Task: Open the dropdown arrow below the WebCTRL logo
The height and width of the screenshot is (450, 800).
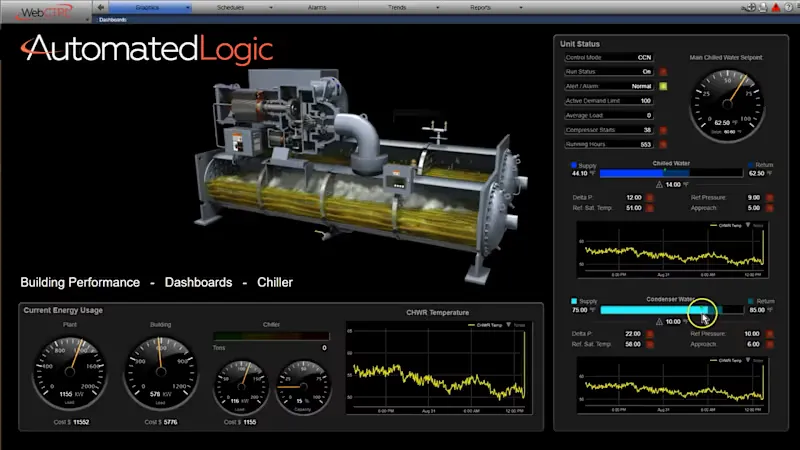Action: pyautogui.click(x=87, y=19)
